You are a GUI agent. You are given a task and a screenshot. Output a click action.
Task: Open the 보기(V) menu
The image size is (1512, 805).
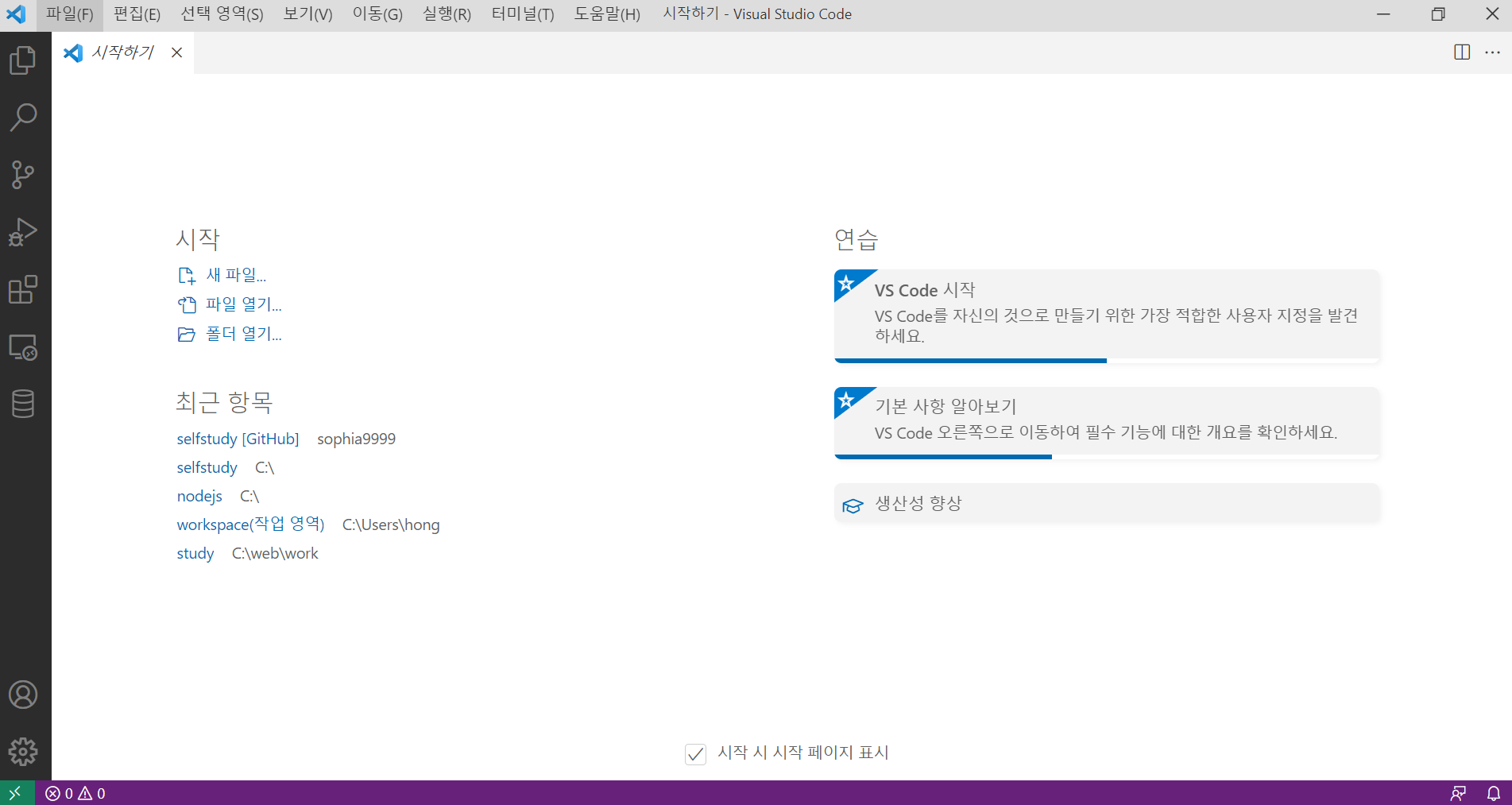[308, 14]
